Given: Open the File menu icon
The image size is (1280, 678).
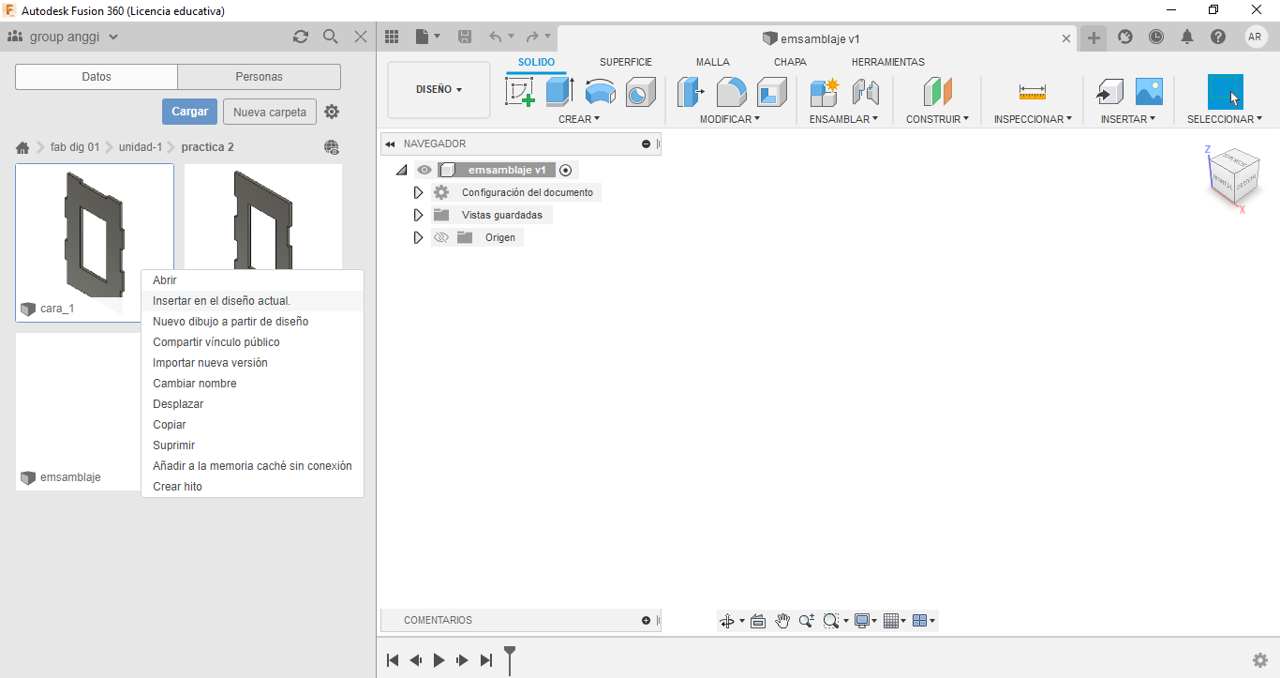Looking at the screenshot, I should [427, 37].
